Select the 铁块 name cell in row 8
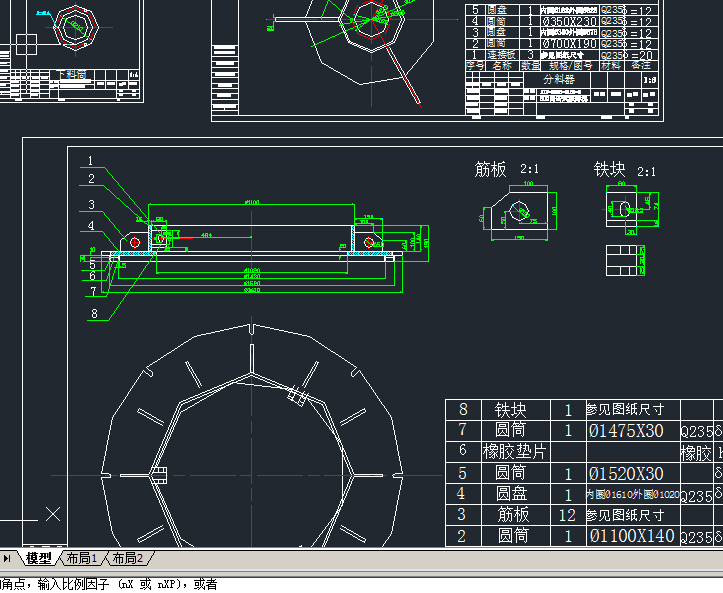This screenshot has height=593, width=723. point(510,409)
